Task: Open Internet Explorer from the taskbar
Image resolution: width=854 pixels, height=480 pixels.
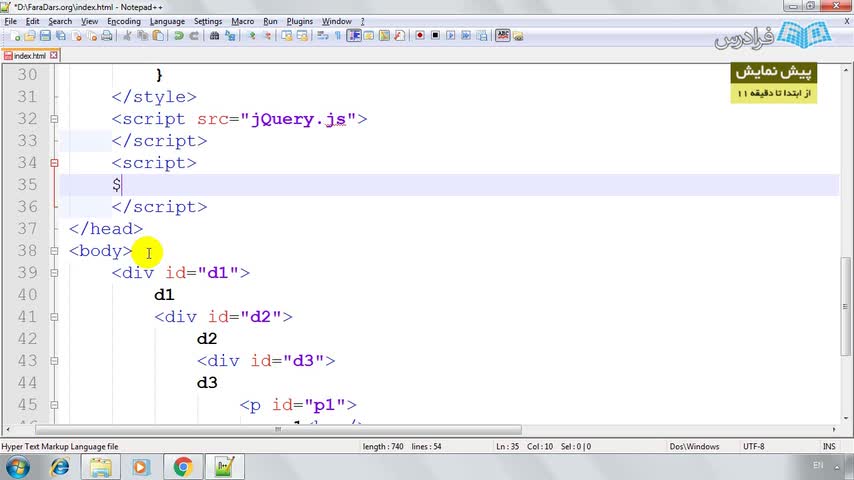Action: tap(60, 467)
